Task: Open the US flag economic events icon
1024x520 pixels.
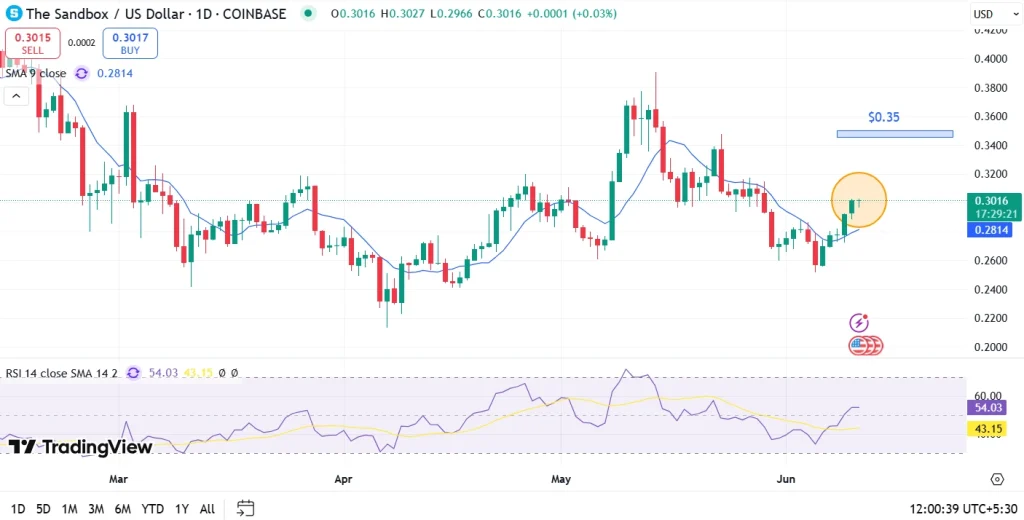Action: 860,346
